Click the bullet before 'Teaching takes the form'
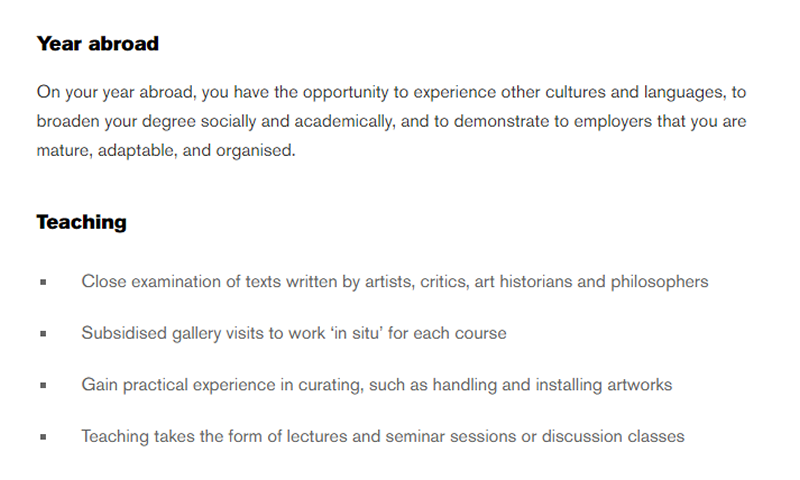 point(43,437)
